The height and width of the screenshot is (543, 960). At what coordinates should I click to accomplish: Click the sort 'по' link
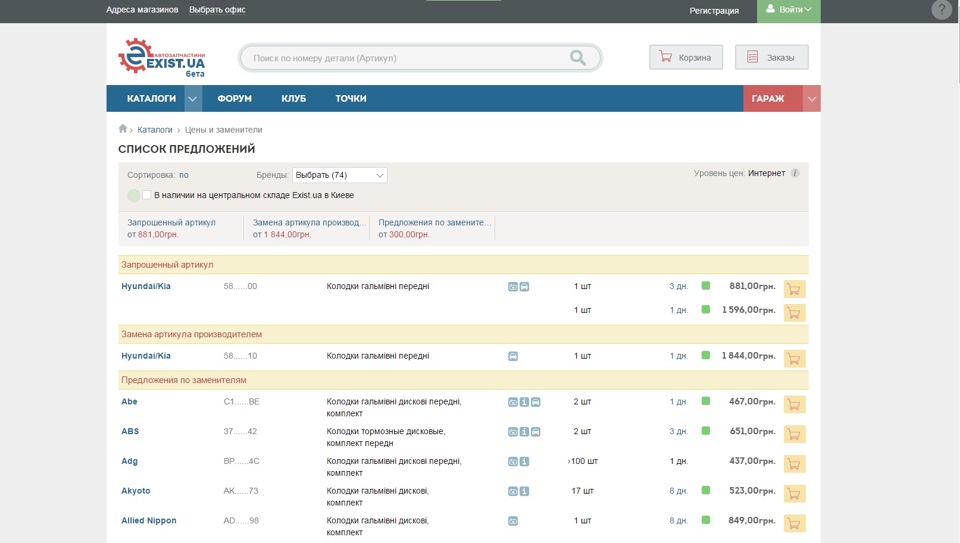pos(184,175)
